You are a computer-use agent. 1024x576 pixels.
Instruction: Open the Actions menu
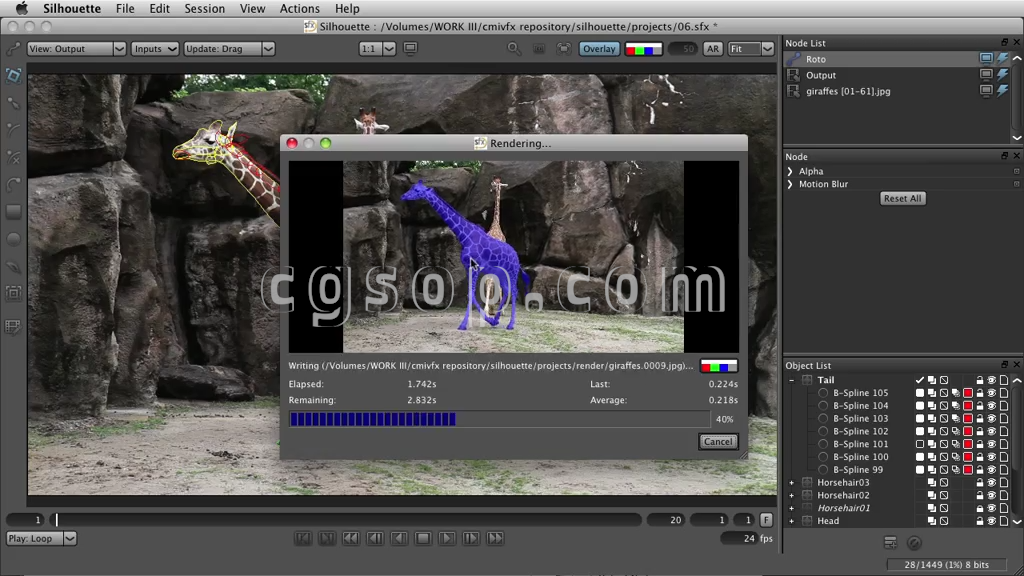[299, 8]
